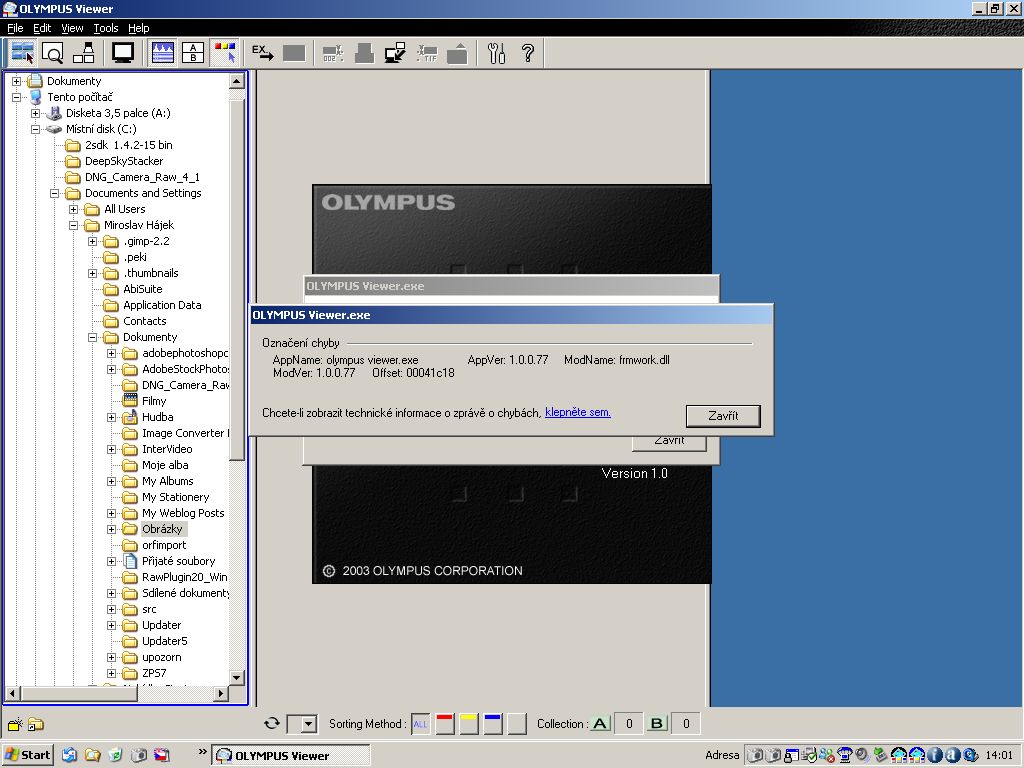Viewport: 1024px width, 768px height.
Task: Open full-screen monitor view icon
Action: (x=123, y=53)
